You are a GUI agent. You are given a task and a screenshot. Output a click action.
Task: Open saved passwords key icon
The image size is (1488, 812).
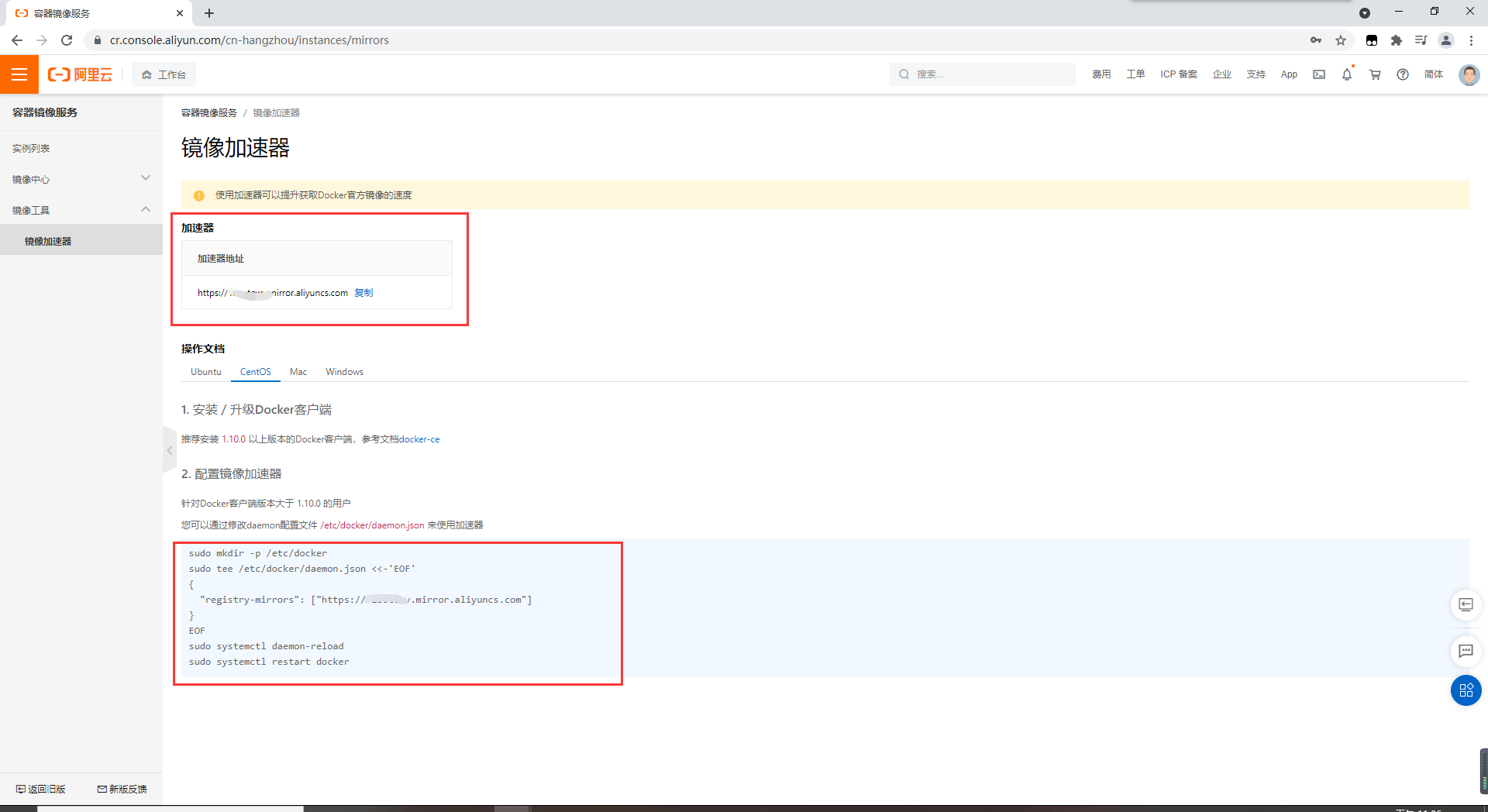(1316, 40)
